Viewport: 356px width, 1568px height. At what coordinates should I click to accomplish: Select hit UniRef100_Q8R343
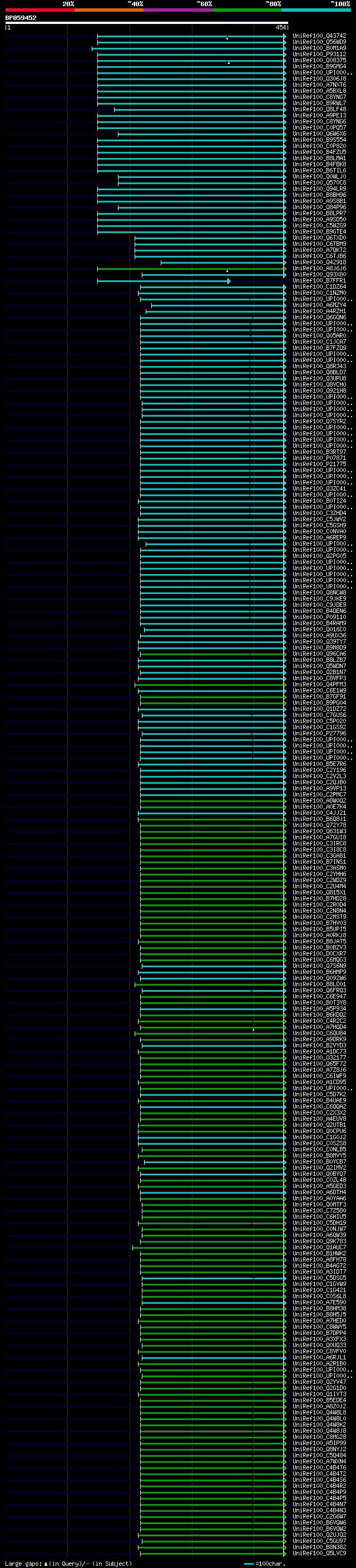[319, 367]
